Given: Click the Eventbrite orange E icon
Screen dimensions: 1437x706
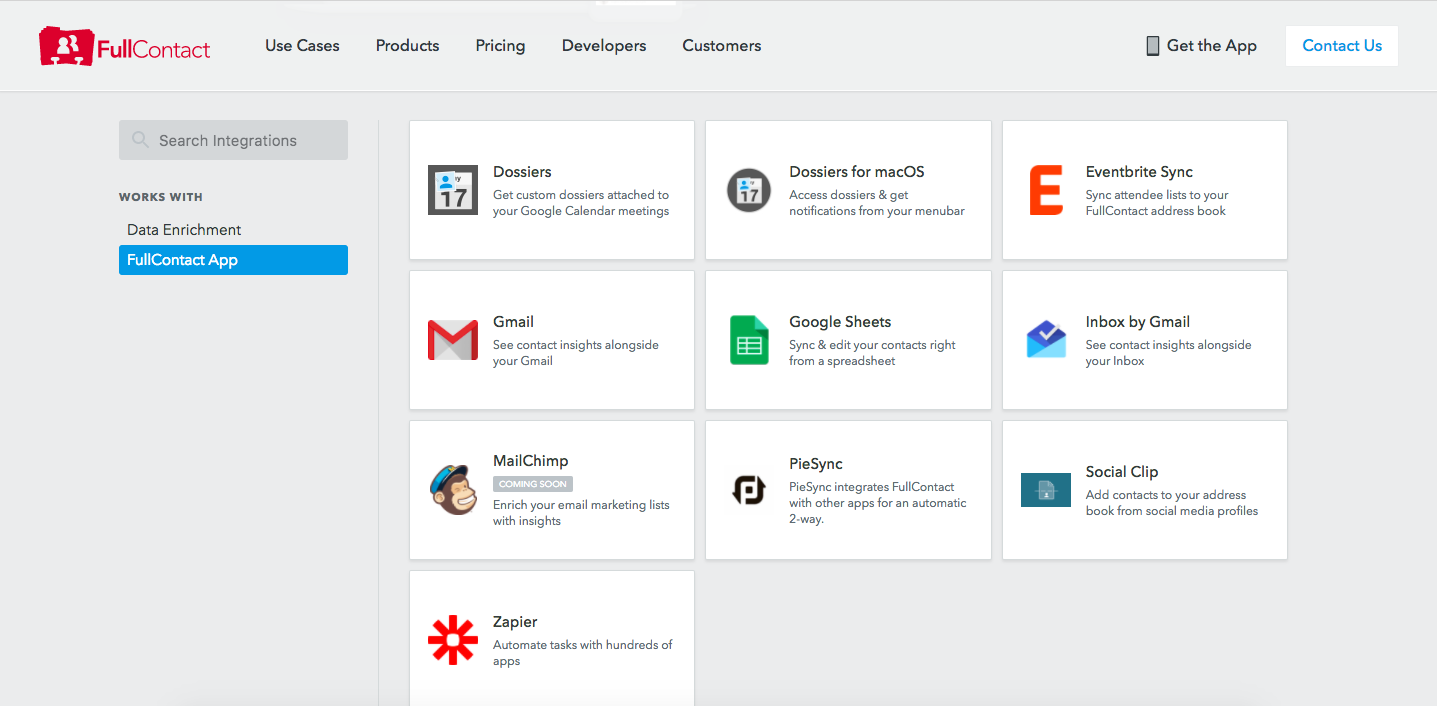Looking at the screenshot, I should 1045,190.
